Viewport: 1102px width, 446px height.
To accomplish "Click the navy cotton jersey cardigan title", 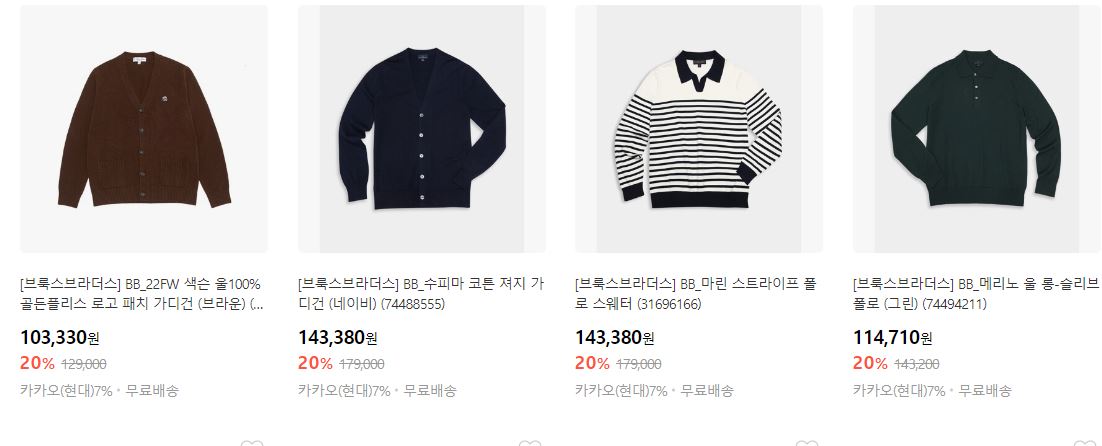I will click(420, 294).
